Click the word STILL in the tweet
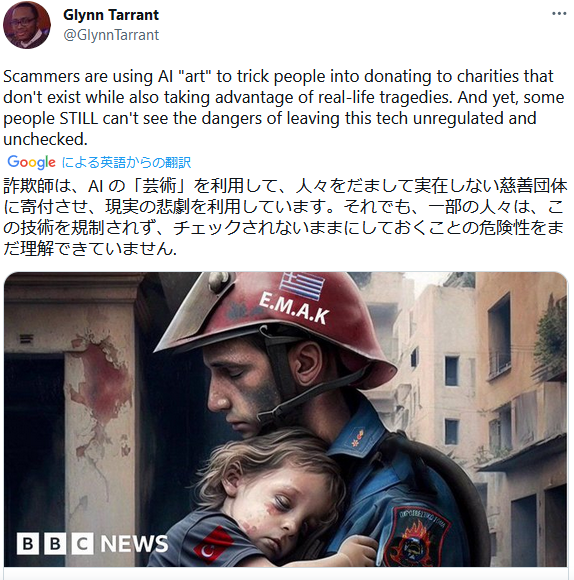The width and height of the screenshot is (574, 580). [79, 119]
